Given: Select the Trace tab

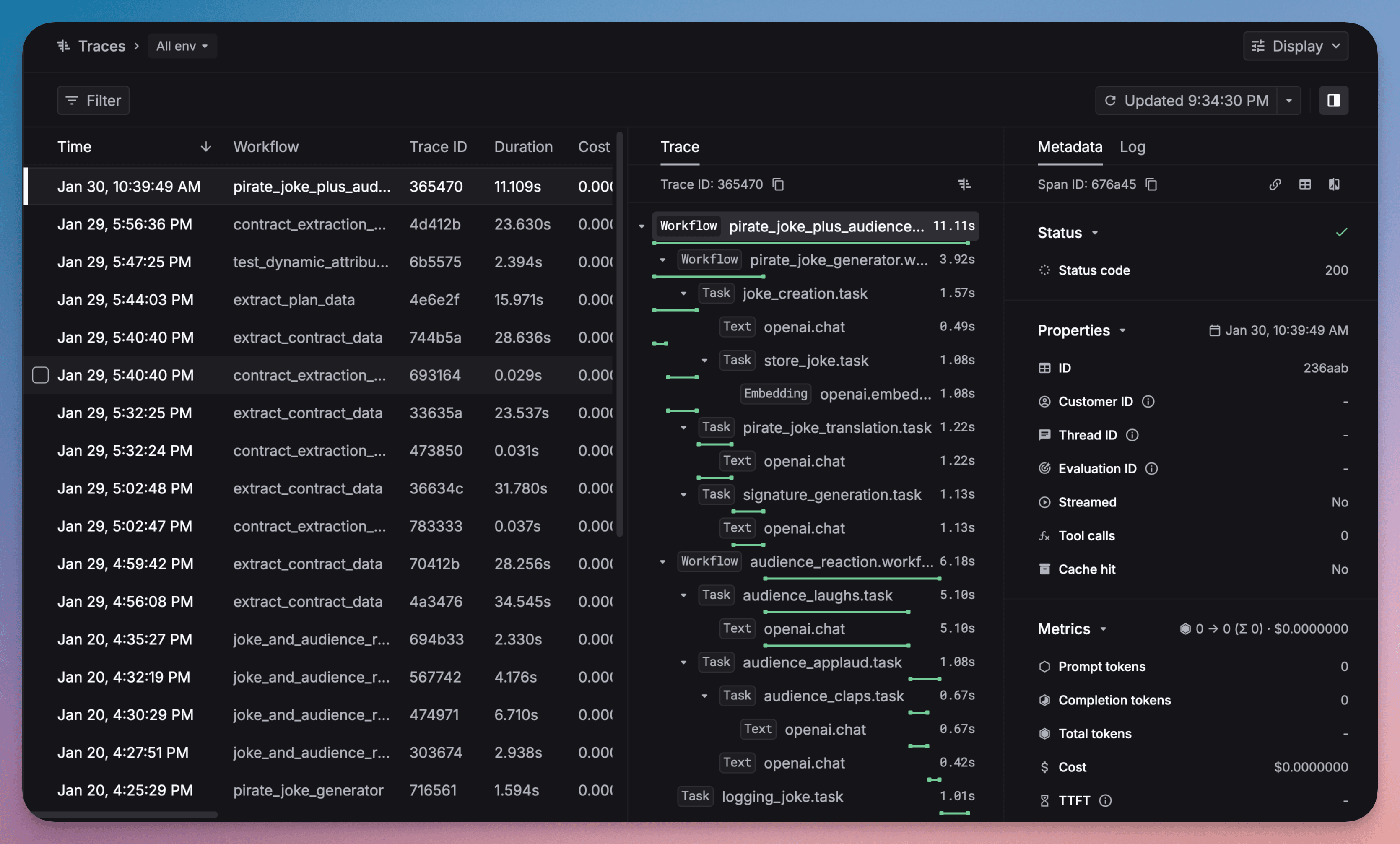Looking at the screenshot, I should 680,147.
